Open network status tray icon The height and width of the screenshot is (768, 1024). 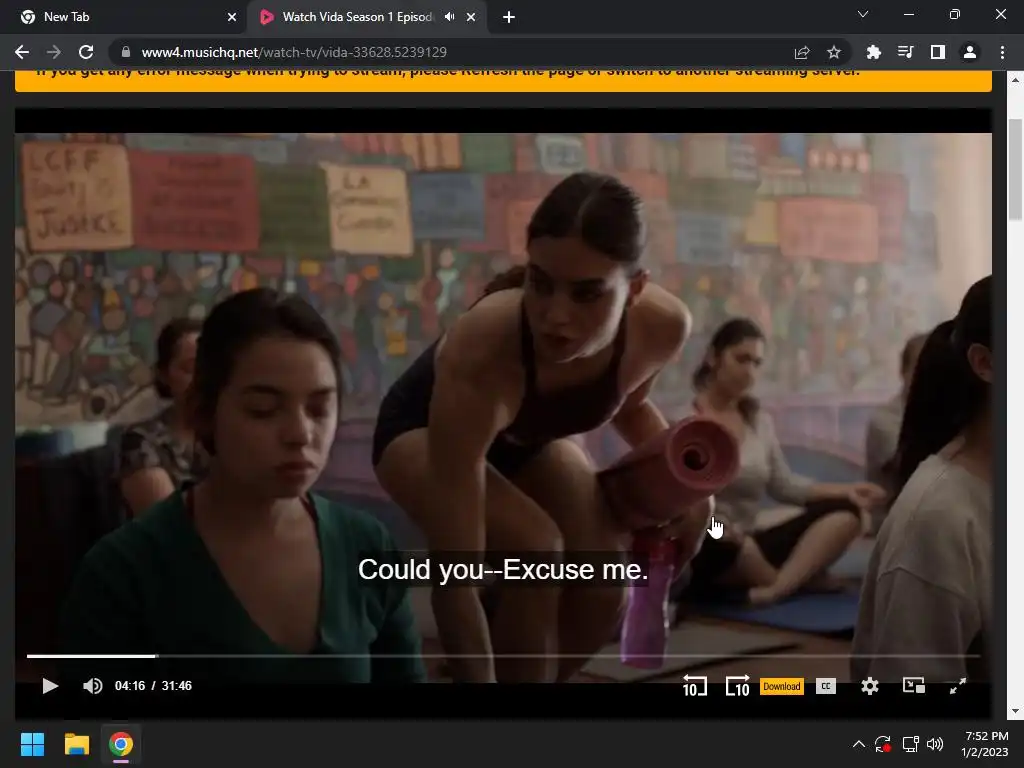[910, 744]
